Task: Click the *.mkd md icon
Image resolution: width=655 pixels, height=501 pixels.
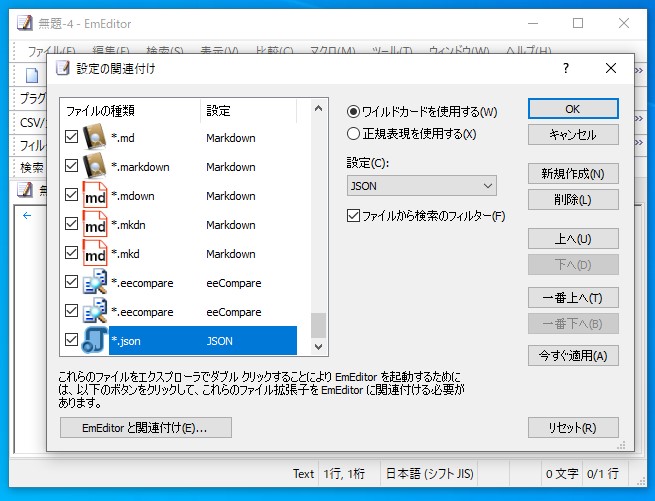Action: [94, 253]
